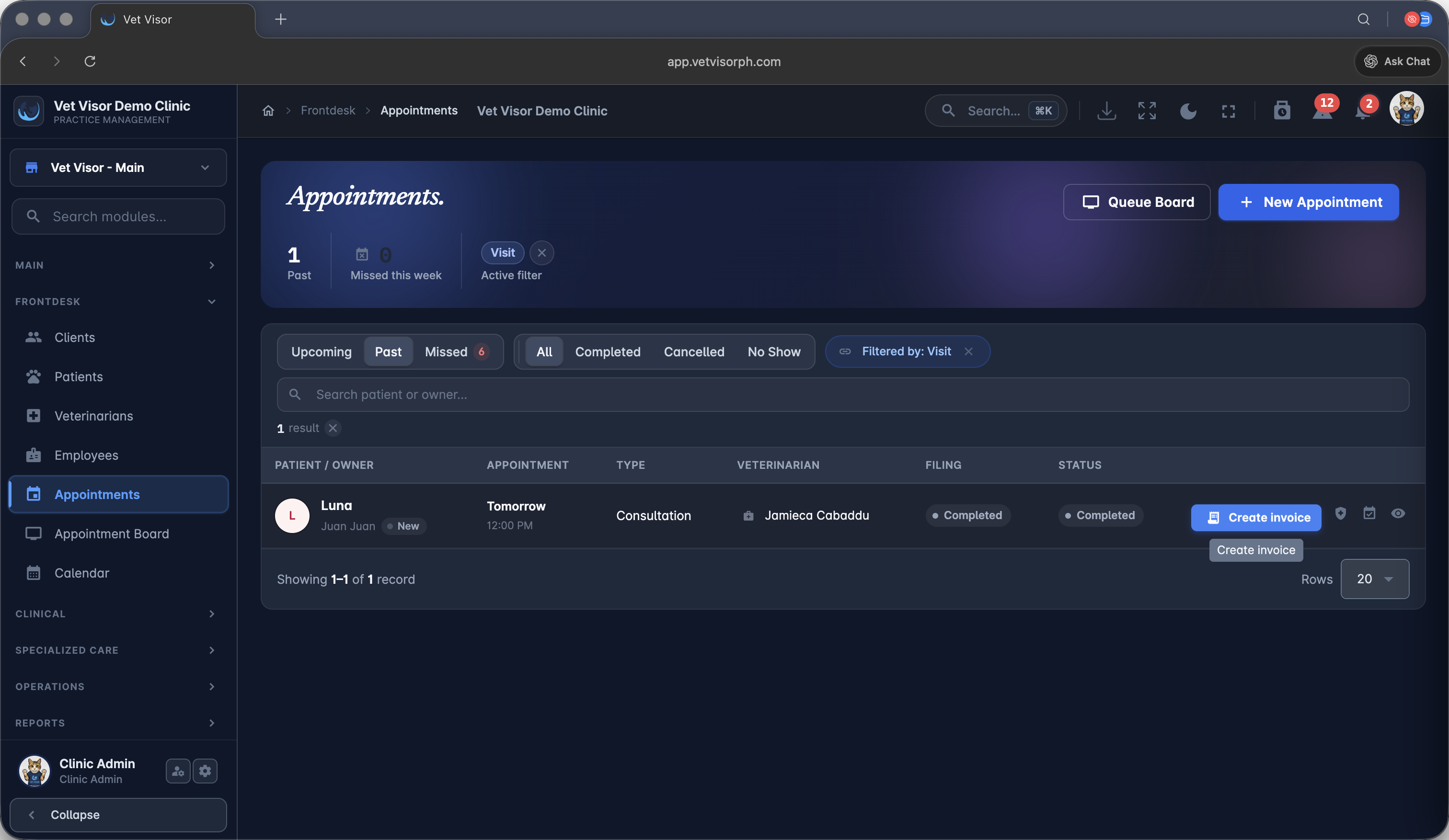Focus the Search patient or owner field
This screenshot has height=840, width=1449.
click(843, 395)
